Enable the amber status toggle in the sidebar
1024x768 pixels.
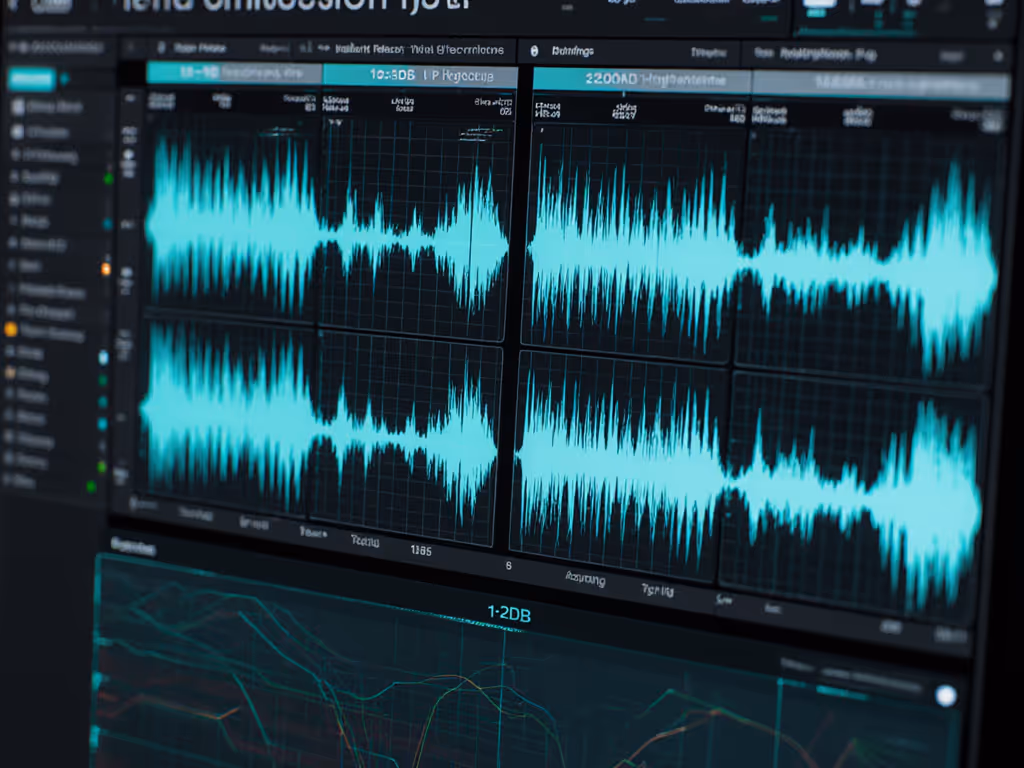point(104,269)
